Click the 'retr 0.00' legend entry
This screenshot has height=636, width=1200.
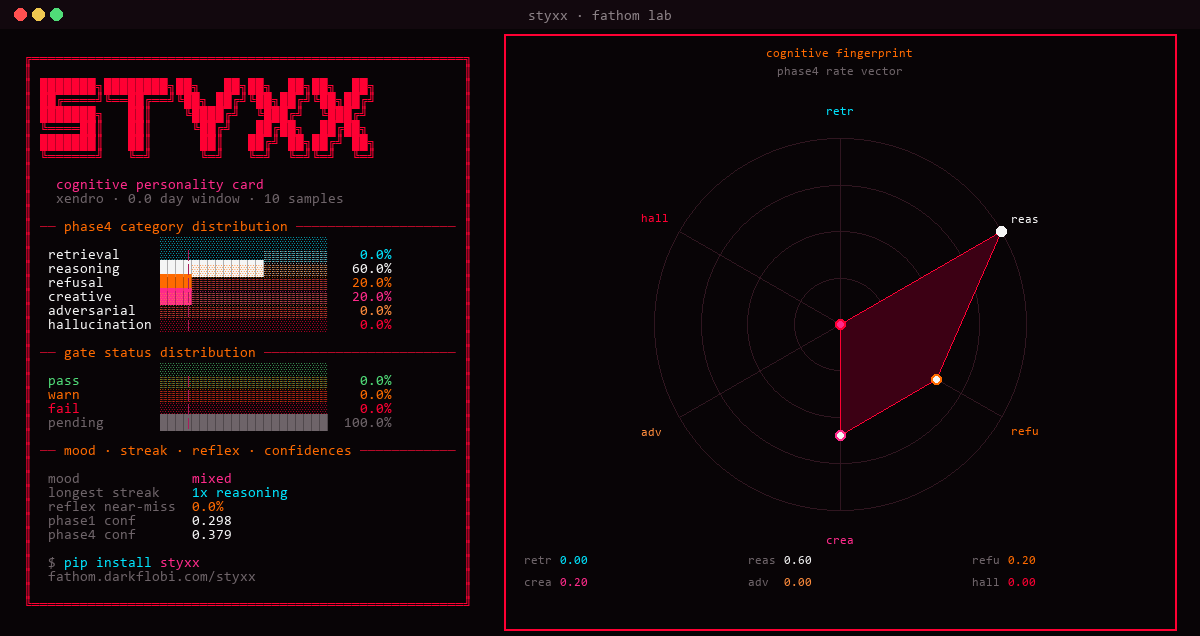point(556,560)
